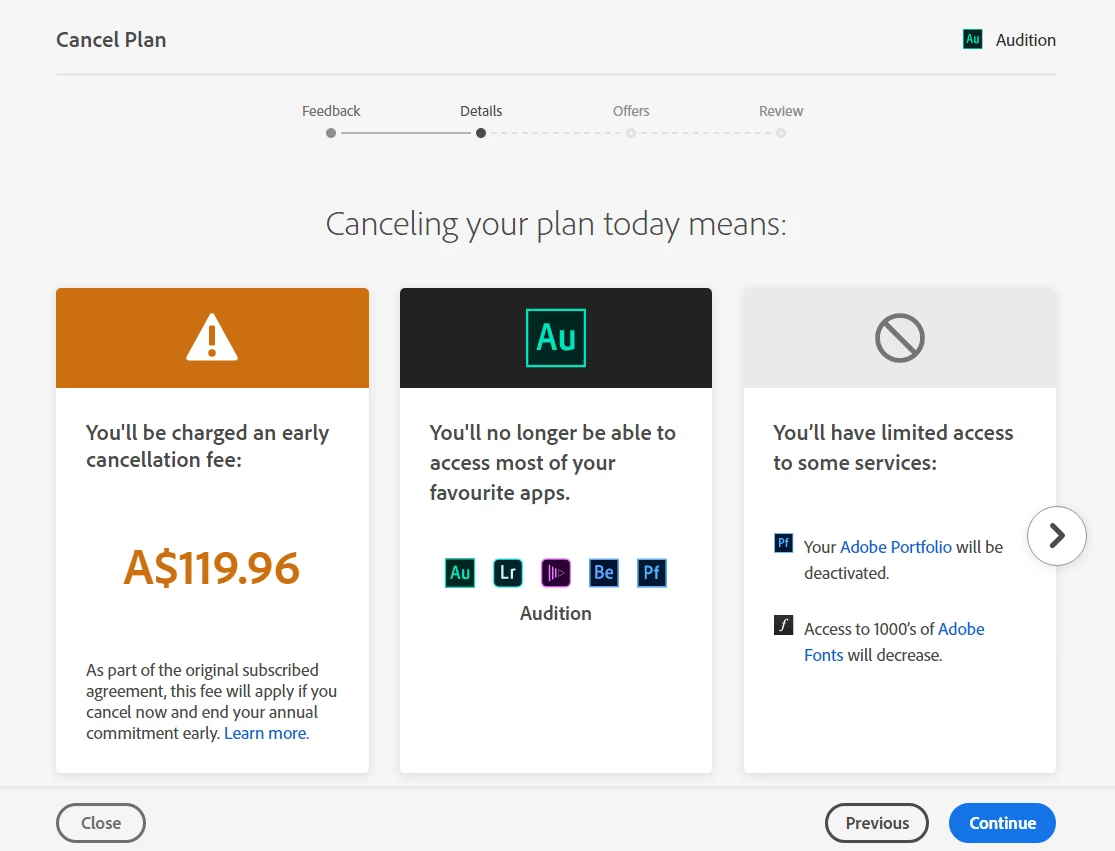Click the "You'll be charged an early cancellation fee" heading
Image resolution: width=1115 pixels, height=851 pixels.
(208, 446)
